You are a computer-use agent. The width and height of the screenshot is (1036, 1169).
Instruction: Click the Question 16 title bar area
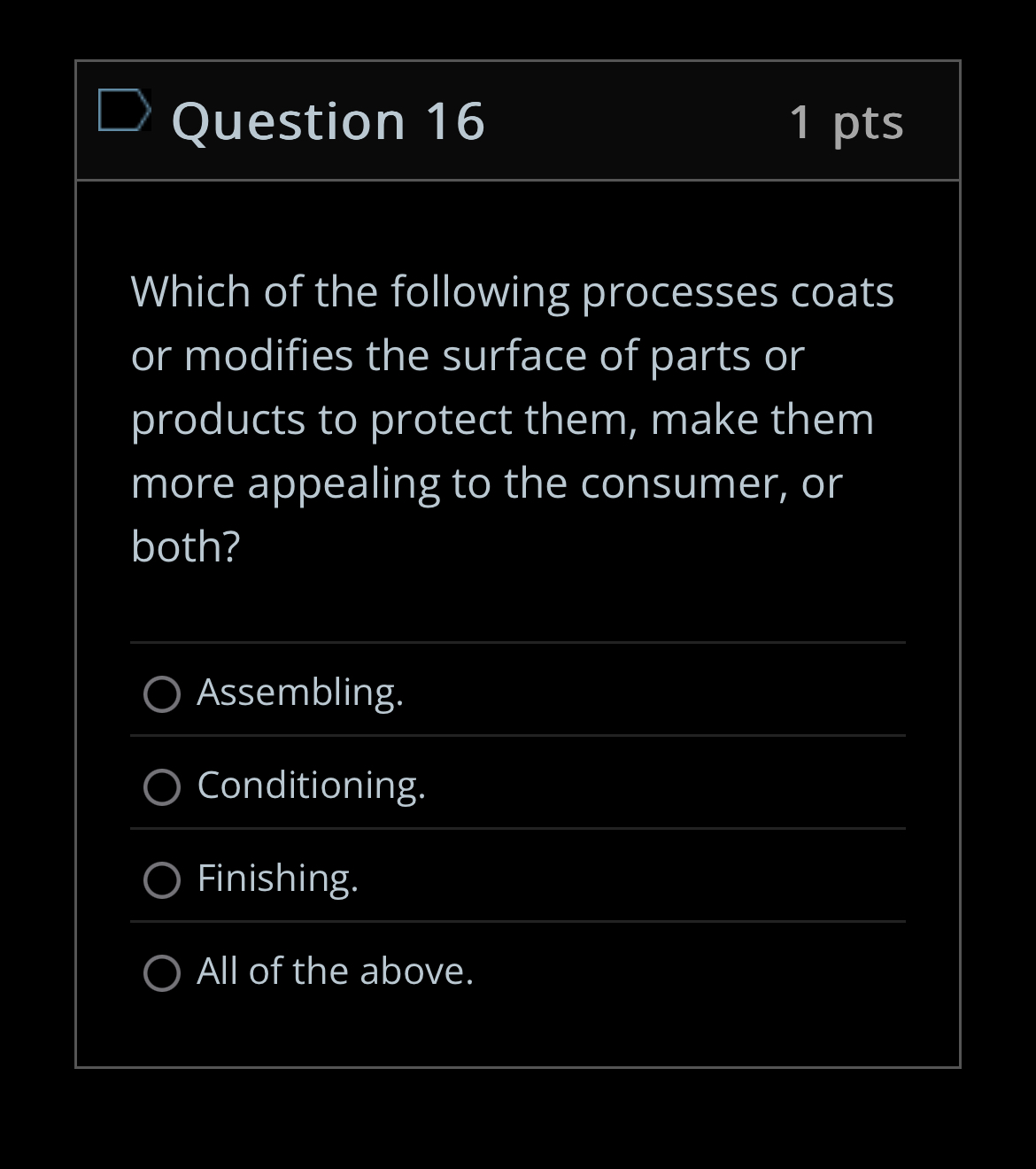point(518,121)
